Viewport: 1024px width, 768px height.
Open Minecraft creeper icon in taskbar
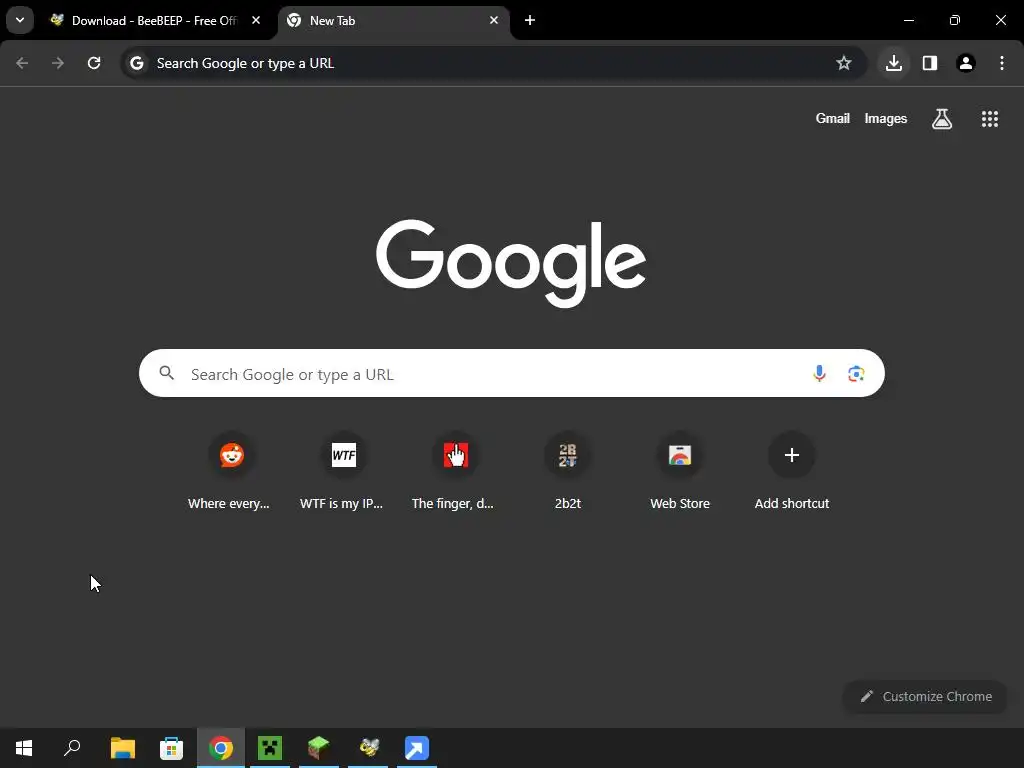pos(270,748)
